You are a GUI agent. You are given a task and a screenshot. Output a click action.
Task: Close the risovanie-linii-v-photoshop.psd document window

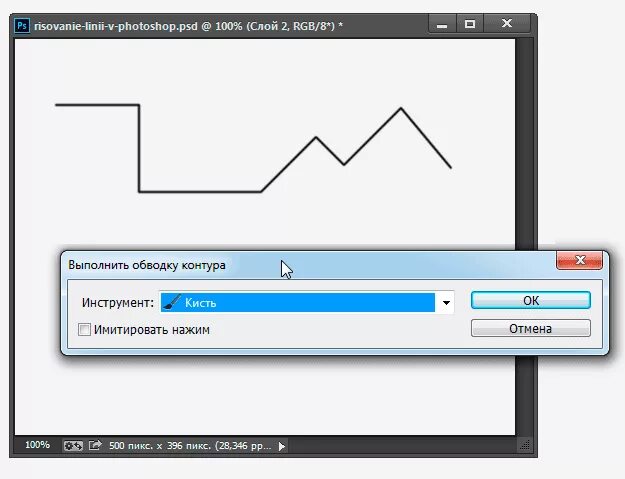pos(507,24)
